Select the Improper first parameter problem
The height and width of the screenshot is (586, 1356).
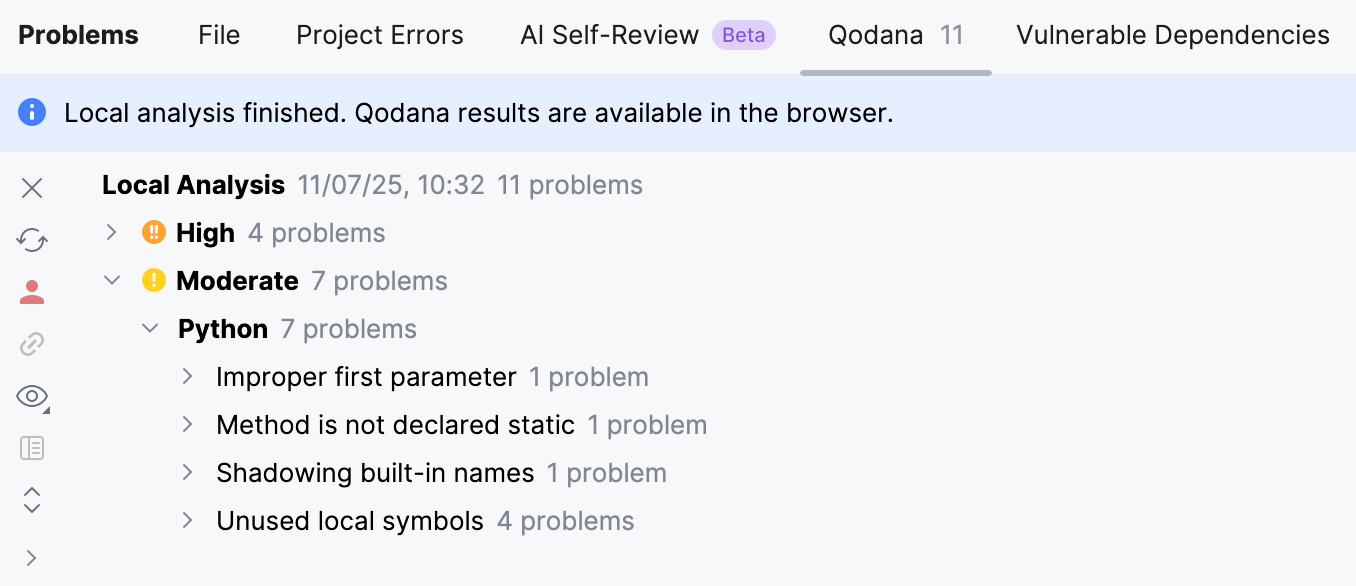(x=366, y=376)
